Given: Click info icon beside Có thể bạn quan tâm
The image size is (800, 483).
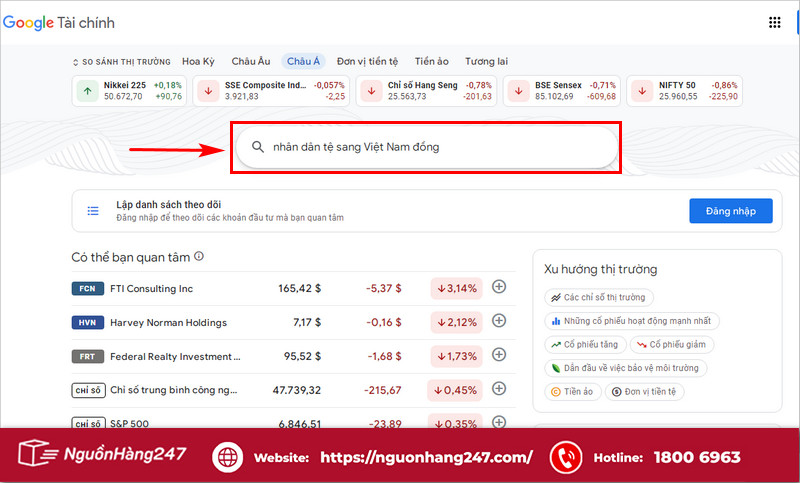Looking at the screenshot, I should pos(199,257).
